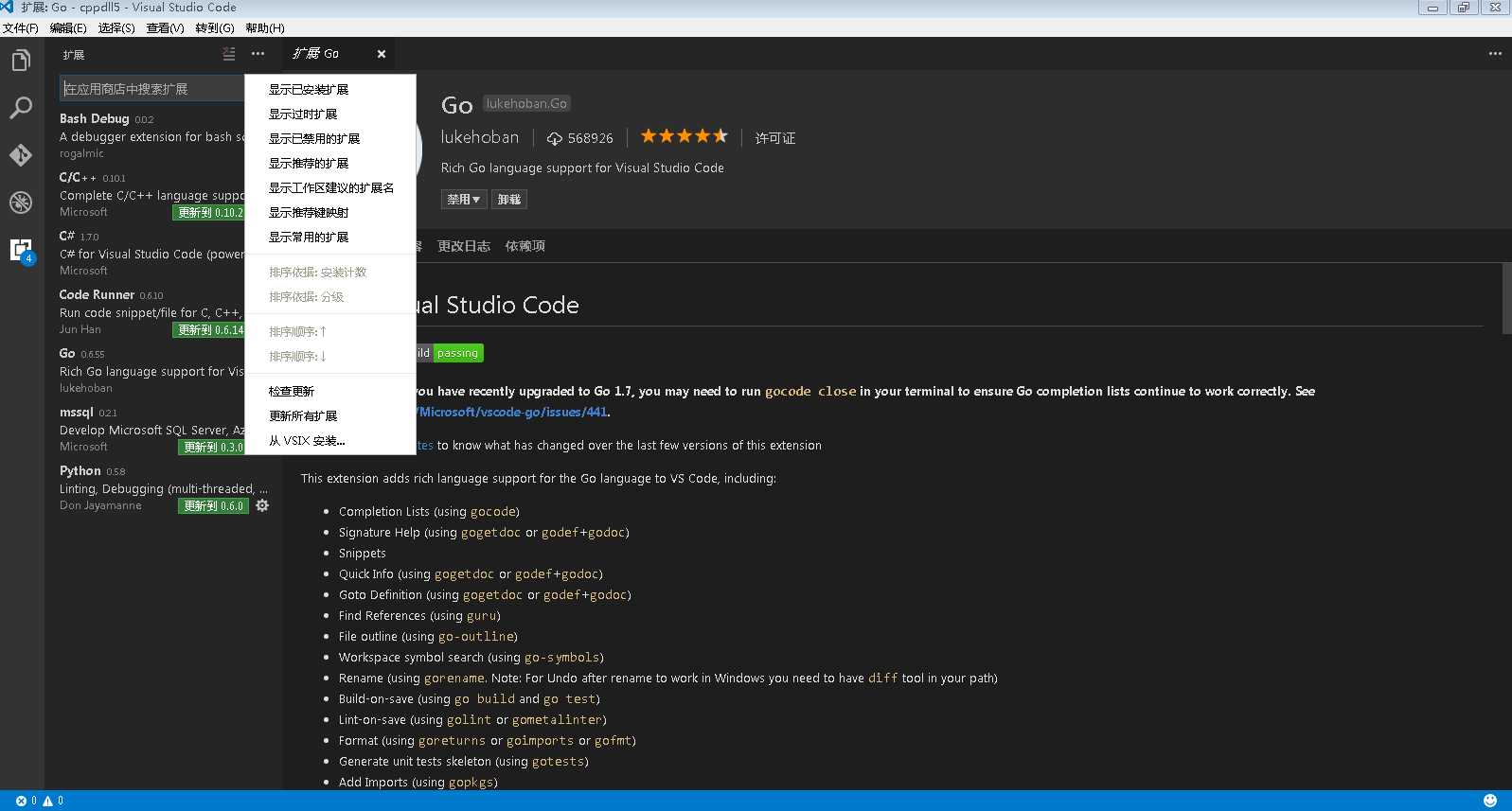This screenshot has height=811, width=1512.
Task: Select the mssql extension title in list
Action: click(77, 412)
